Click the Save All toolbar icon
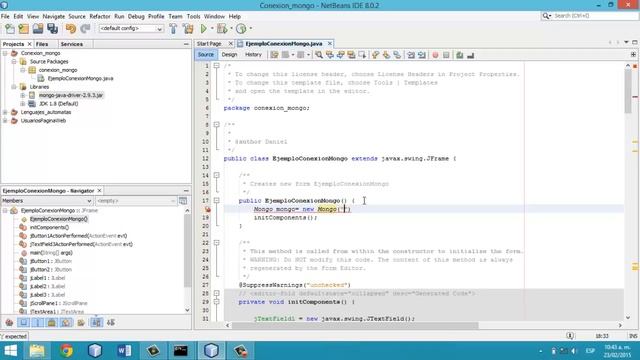640x360 pixels. click(52, 29)
